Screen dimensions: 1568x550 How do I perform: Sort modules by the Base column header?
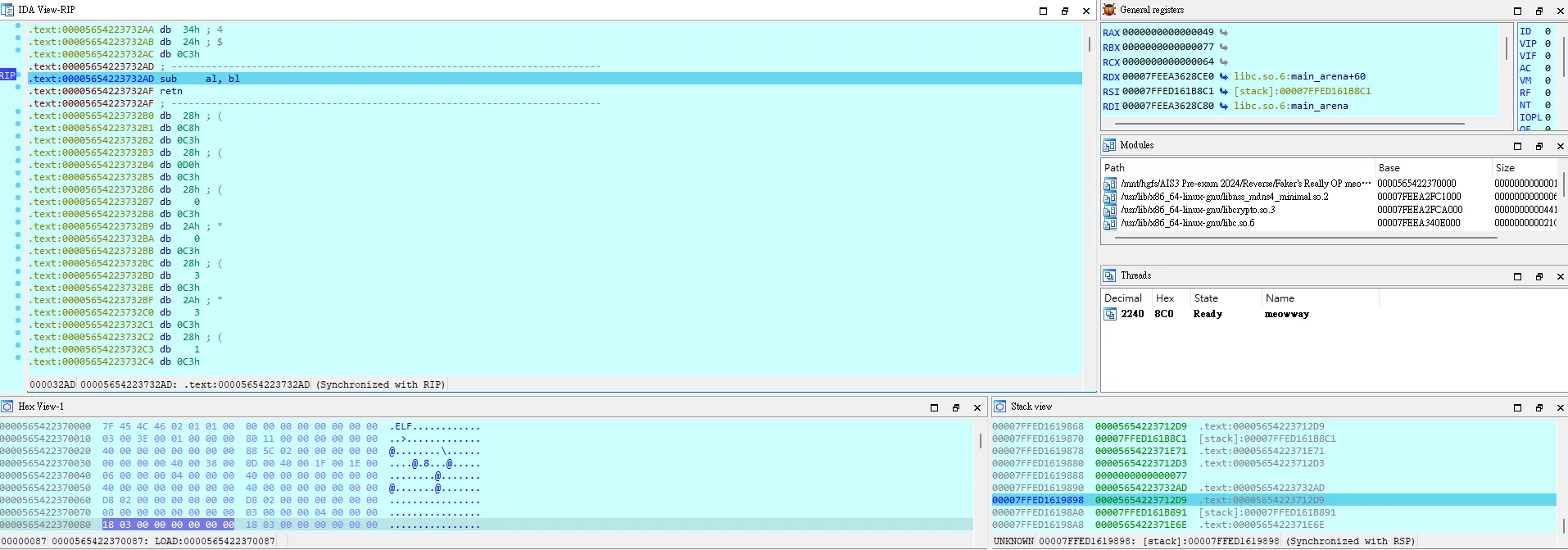pyautogui.click(x=1389, y=167)
